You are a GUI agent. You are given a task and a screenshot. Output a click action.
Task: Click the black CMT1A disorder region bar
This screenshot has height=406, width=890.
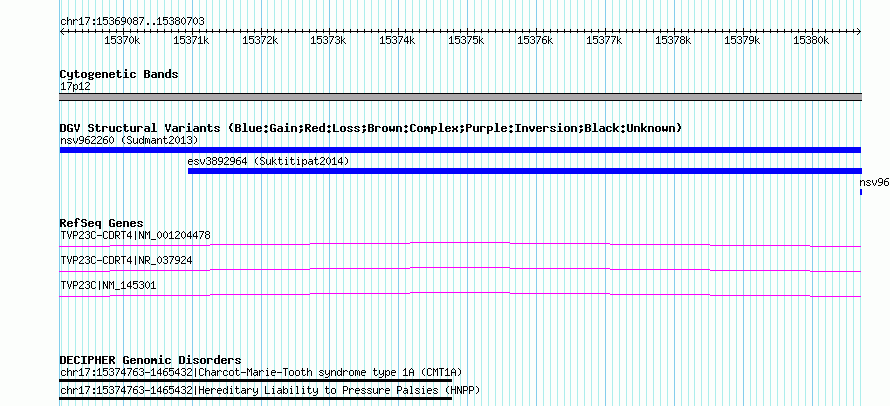255,380
